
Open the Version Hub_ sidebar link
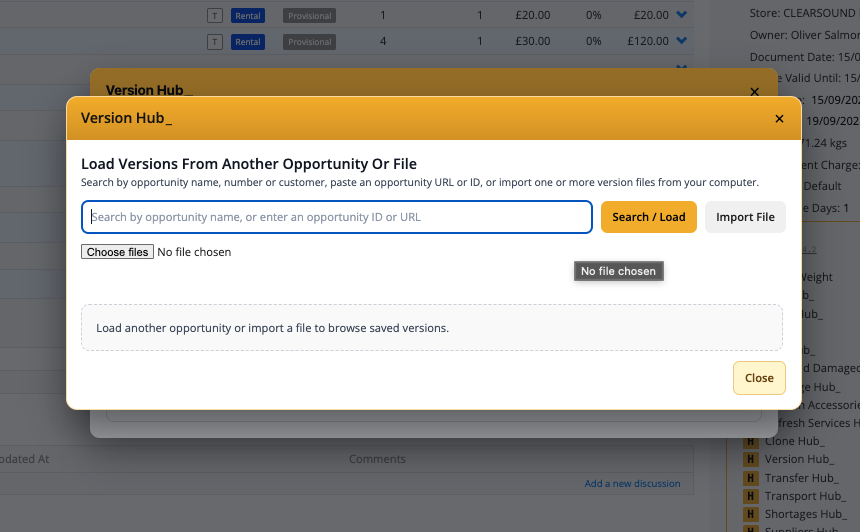pos(799,459)
